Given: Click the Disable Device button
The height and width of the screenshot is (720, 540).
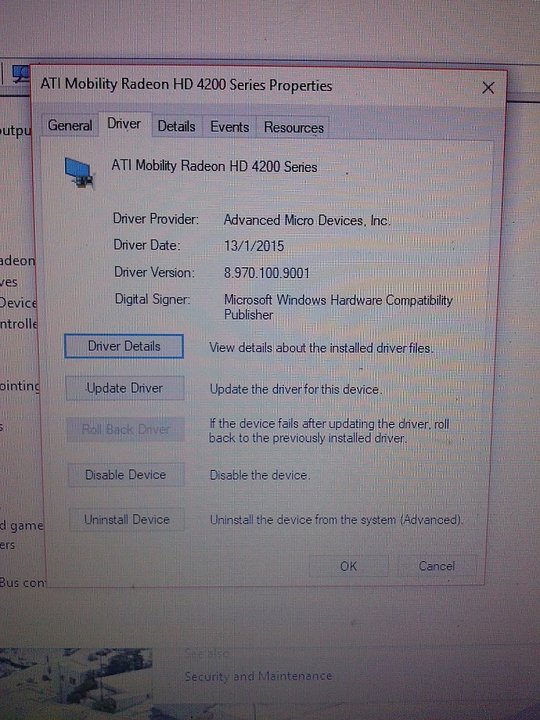Looking at the screenshot, I should pos(126,474).
